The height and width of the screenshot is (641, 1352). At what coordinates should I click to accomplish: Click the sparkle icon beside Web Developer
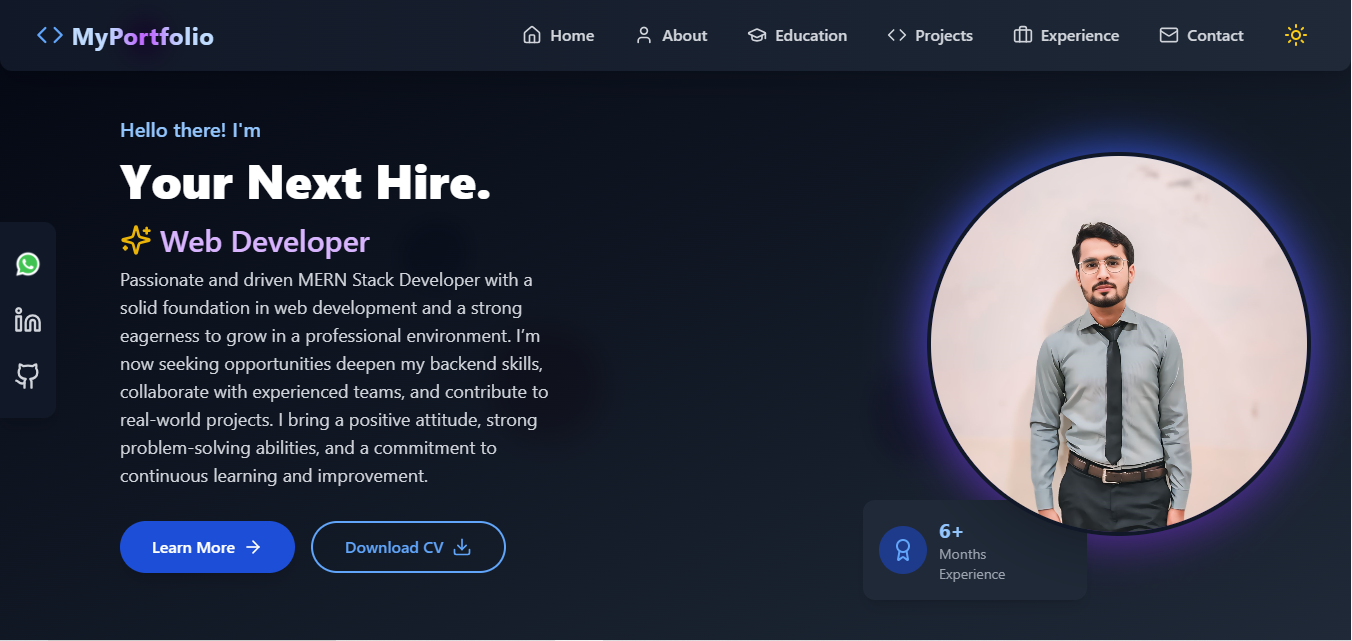136,241
